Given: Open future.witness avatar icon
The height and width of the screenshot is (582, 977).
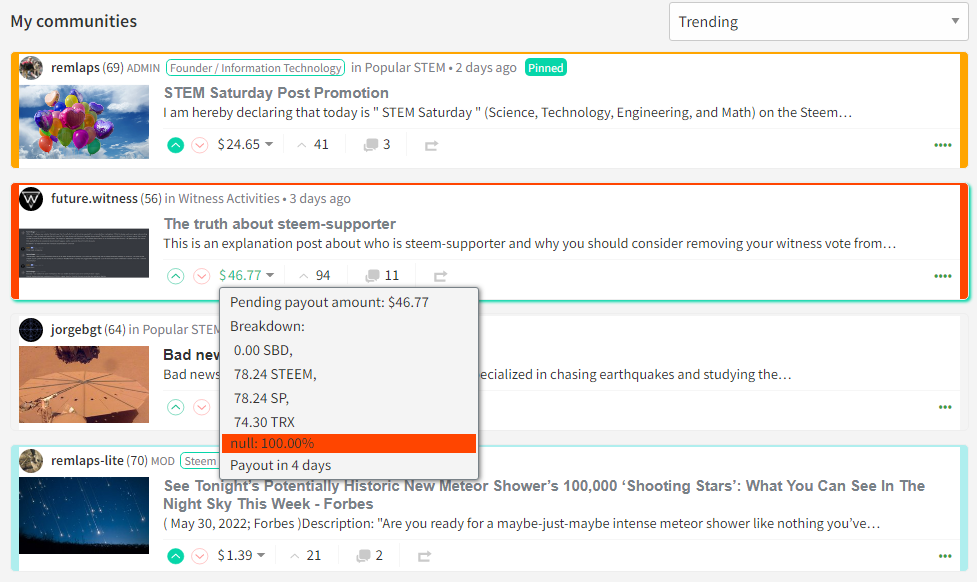Looking at the screenshot, I should point(31,199).
